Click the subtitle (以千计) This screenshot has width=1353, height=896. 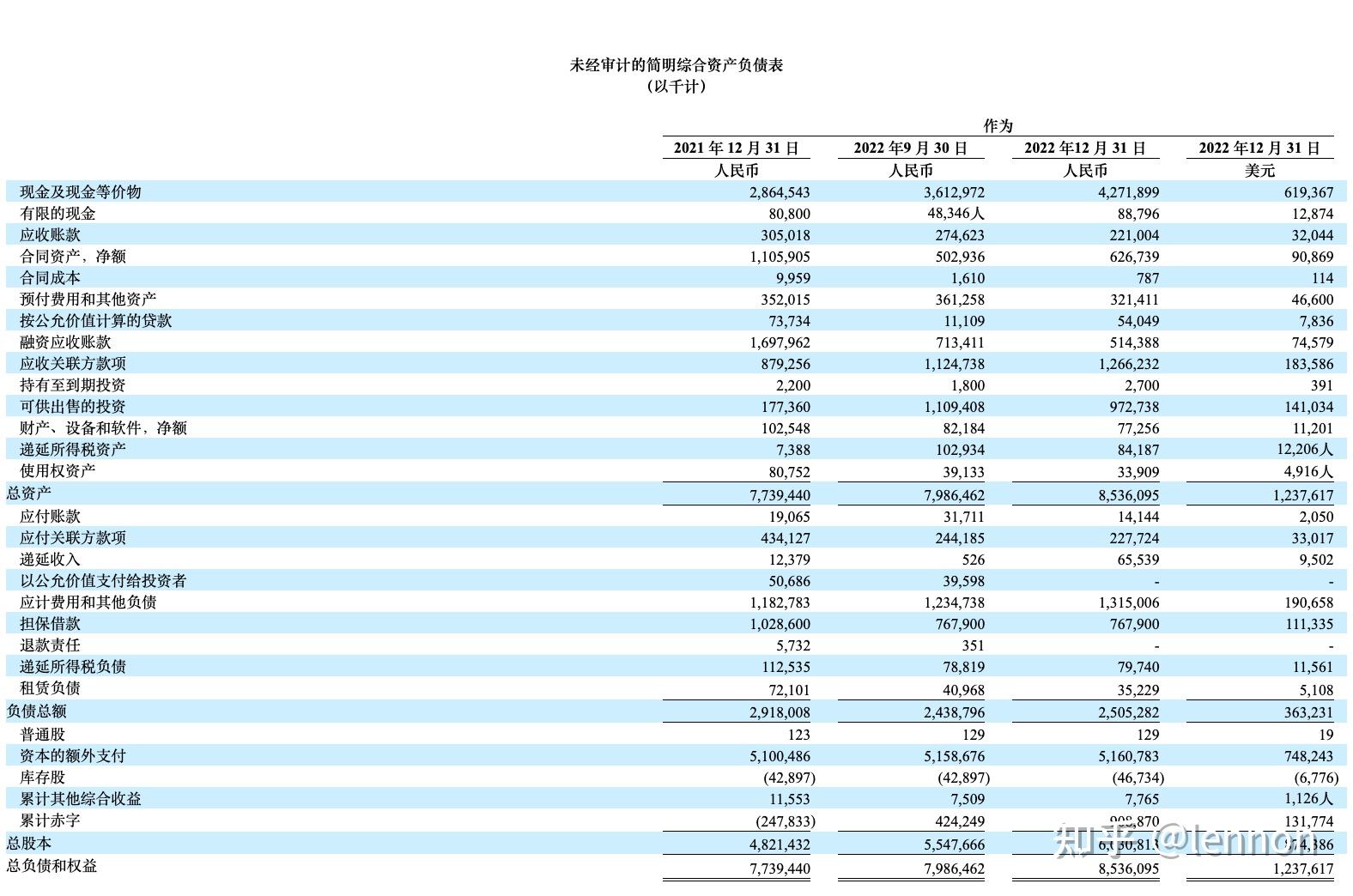coord(676,87)
